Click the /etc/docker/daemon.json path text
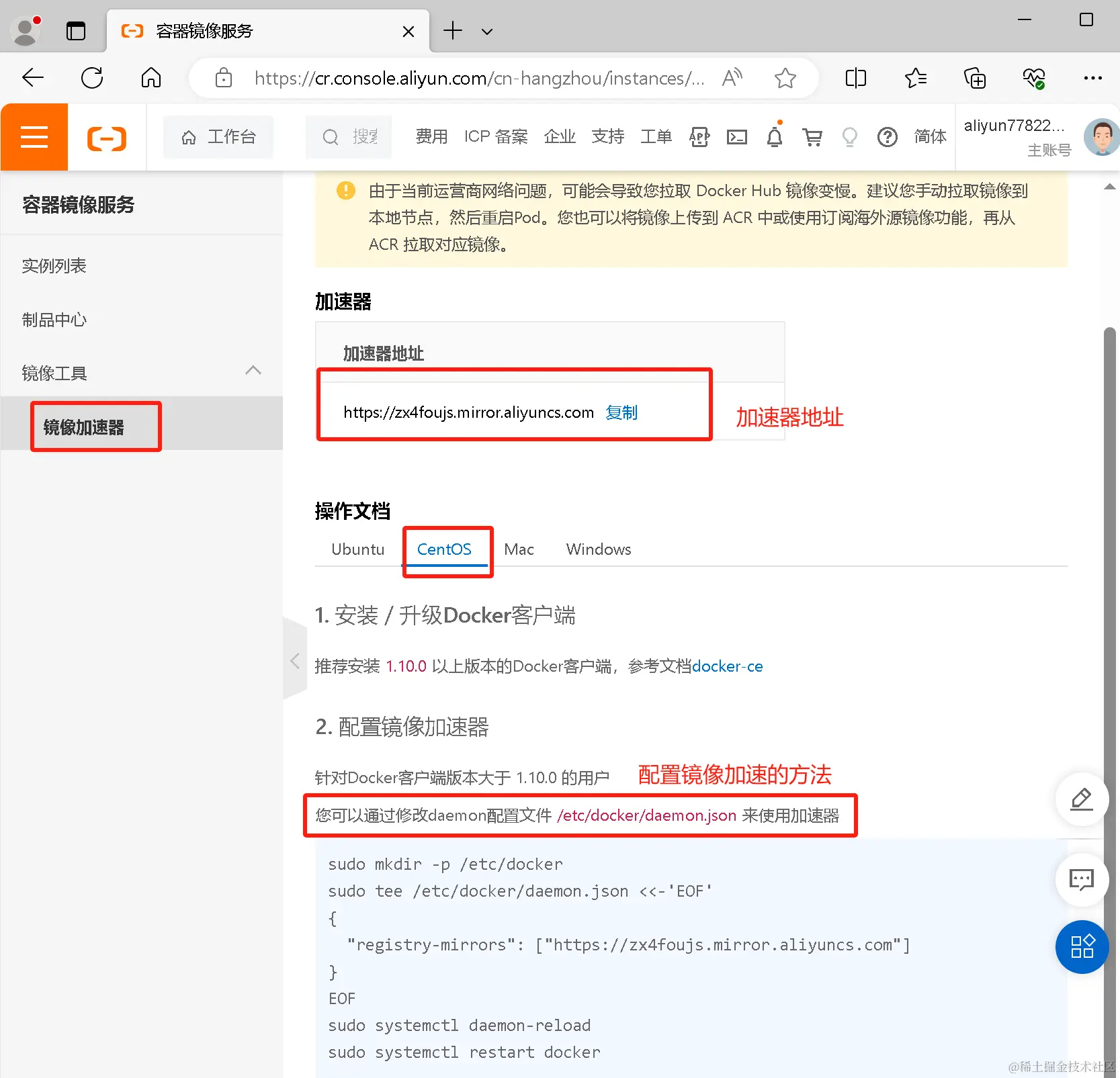Screen dimensions: 1120x1078 [x=646, y=815]
